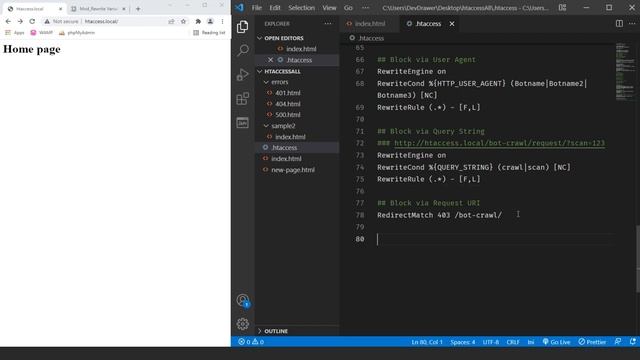Click the code minimap
Image resolution: width=640 pixels, height=360 pixels.
[x=625, y=71]
